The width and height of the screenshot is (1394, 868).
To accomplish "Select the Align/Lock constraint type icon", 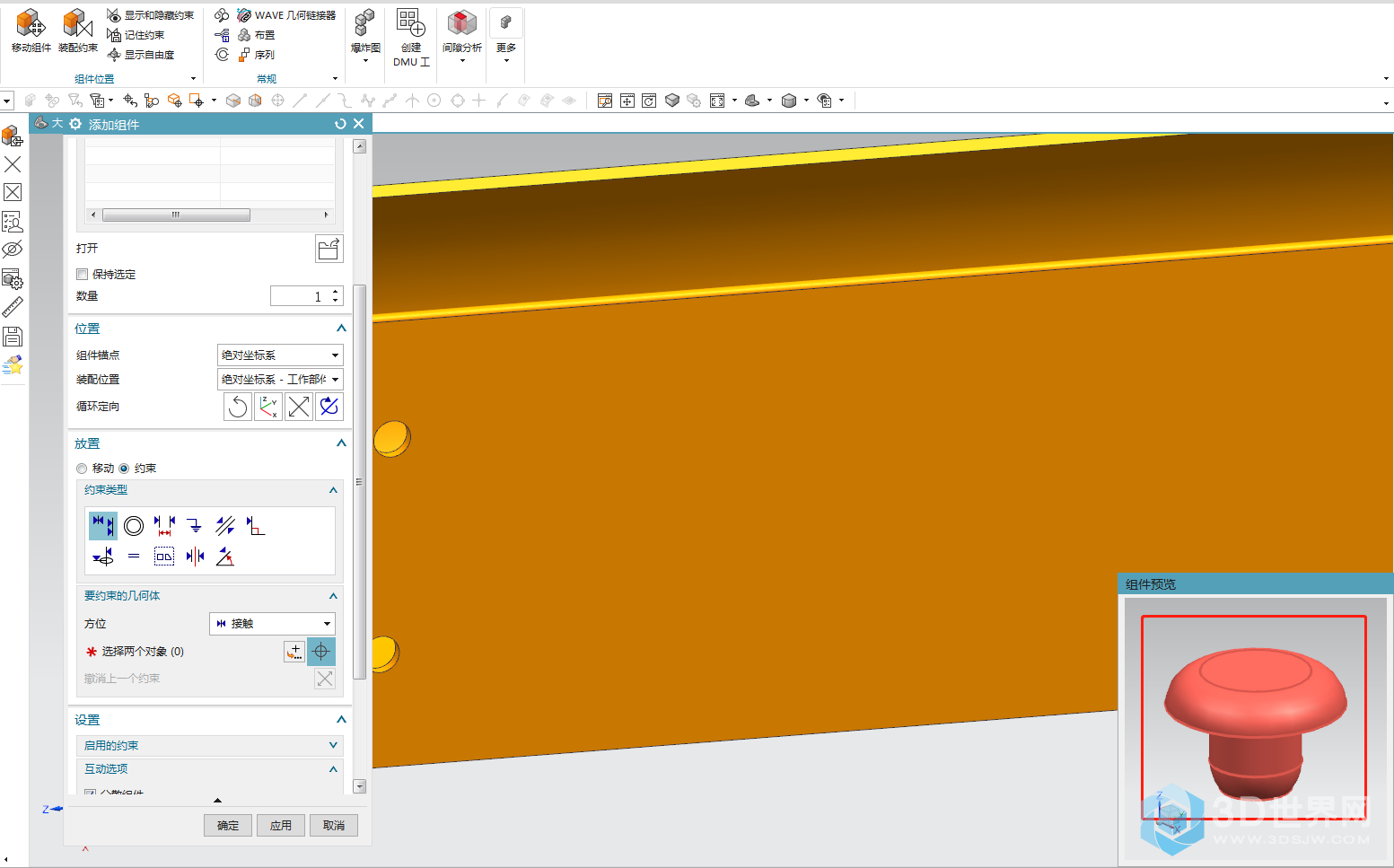I will pyautogui.click(x=103, y=557).
